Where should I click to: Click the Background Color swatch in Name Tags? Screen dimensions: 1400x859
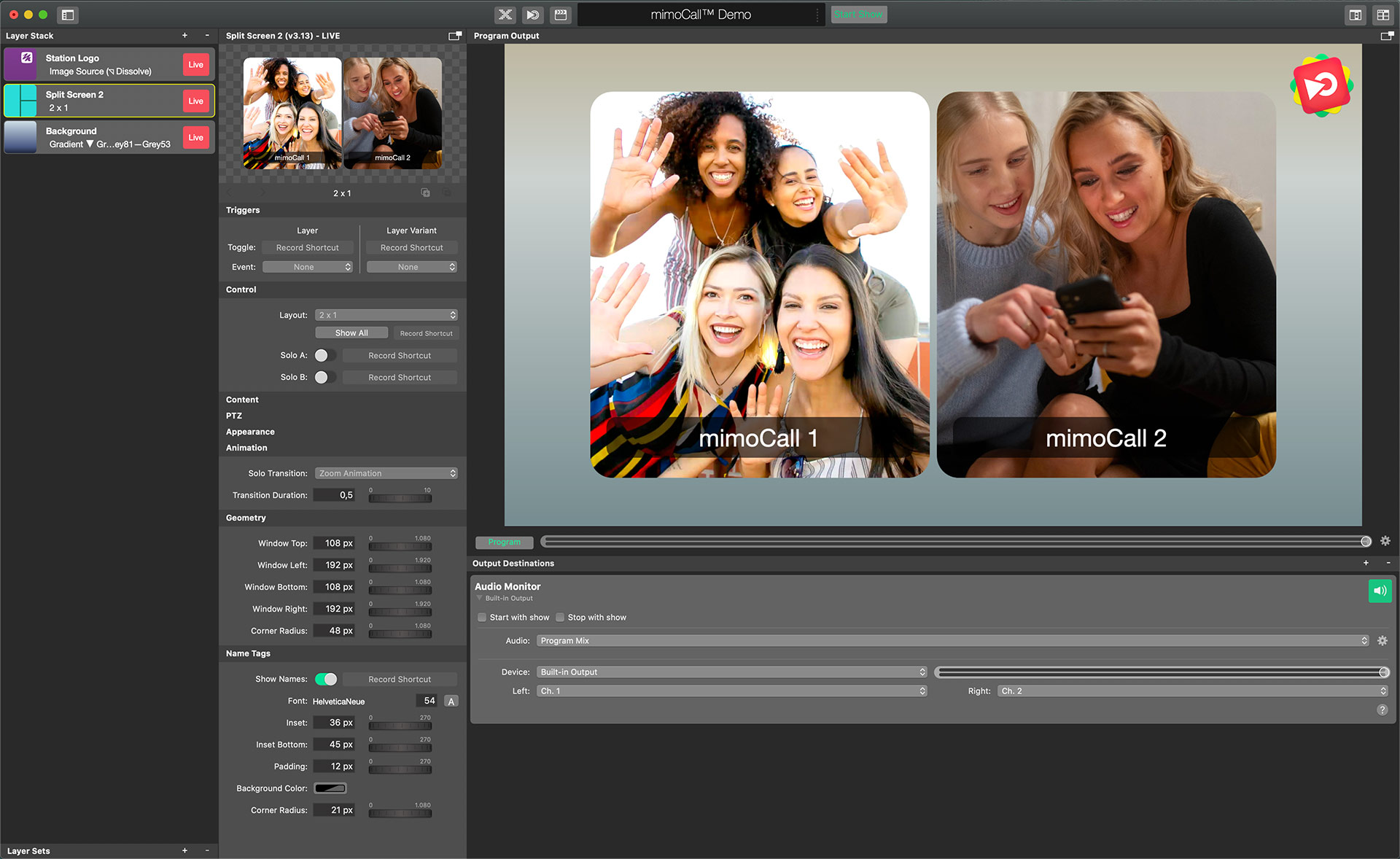(x=330, y=788)
